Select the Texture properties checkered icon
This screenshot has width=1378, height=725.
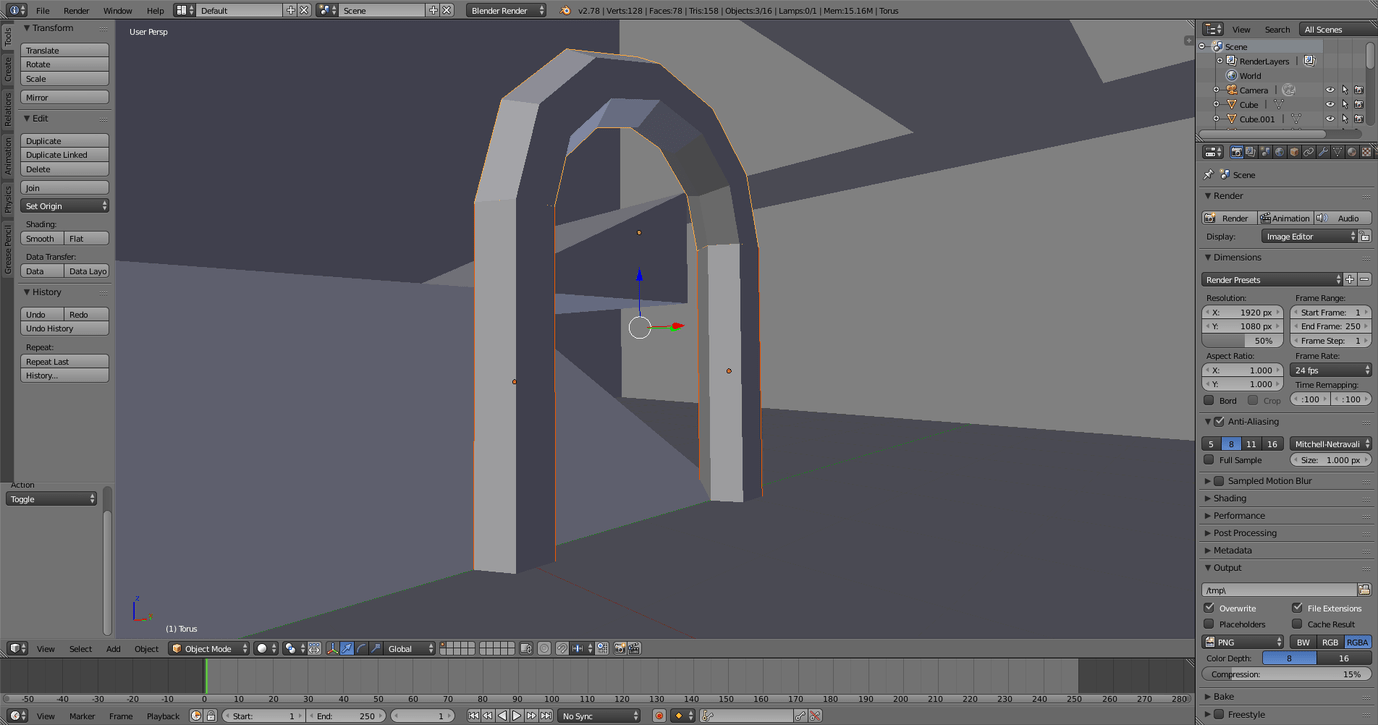tap(1366, 151)
